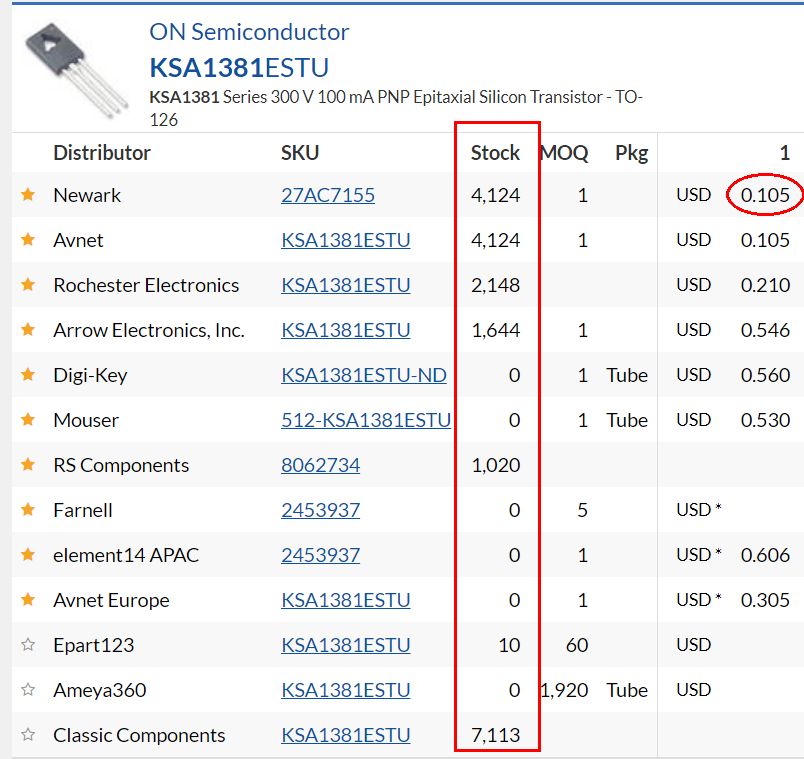The width and height of the screenshot is (804, 759).
Task: Click Arrow Electronics' 0.546 price
Action: click(765, 330)
